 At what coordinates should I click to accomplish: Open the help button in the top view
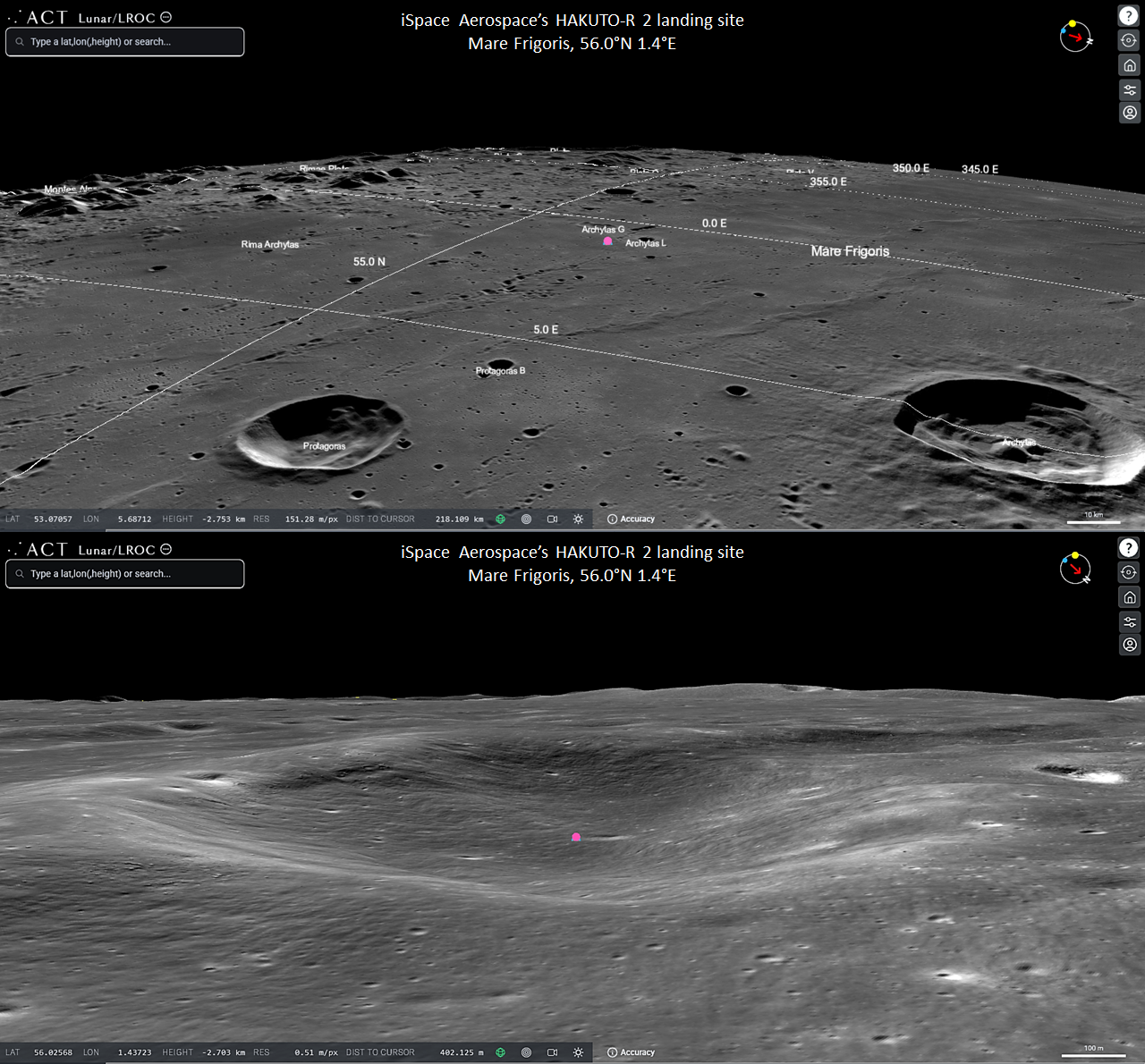[x=1129, y=16]
